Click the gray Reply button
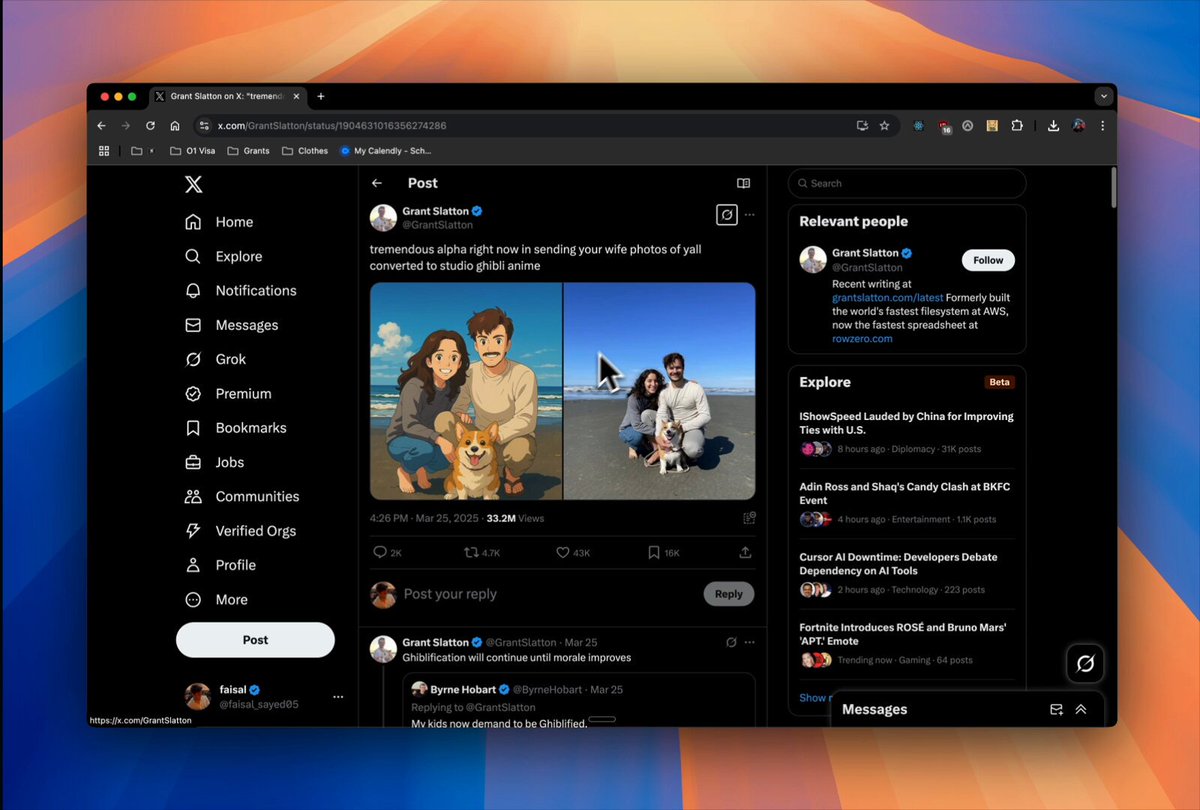The image size is (1200, 810). [x=729, y=594]
